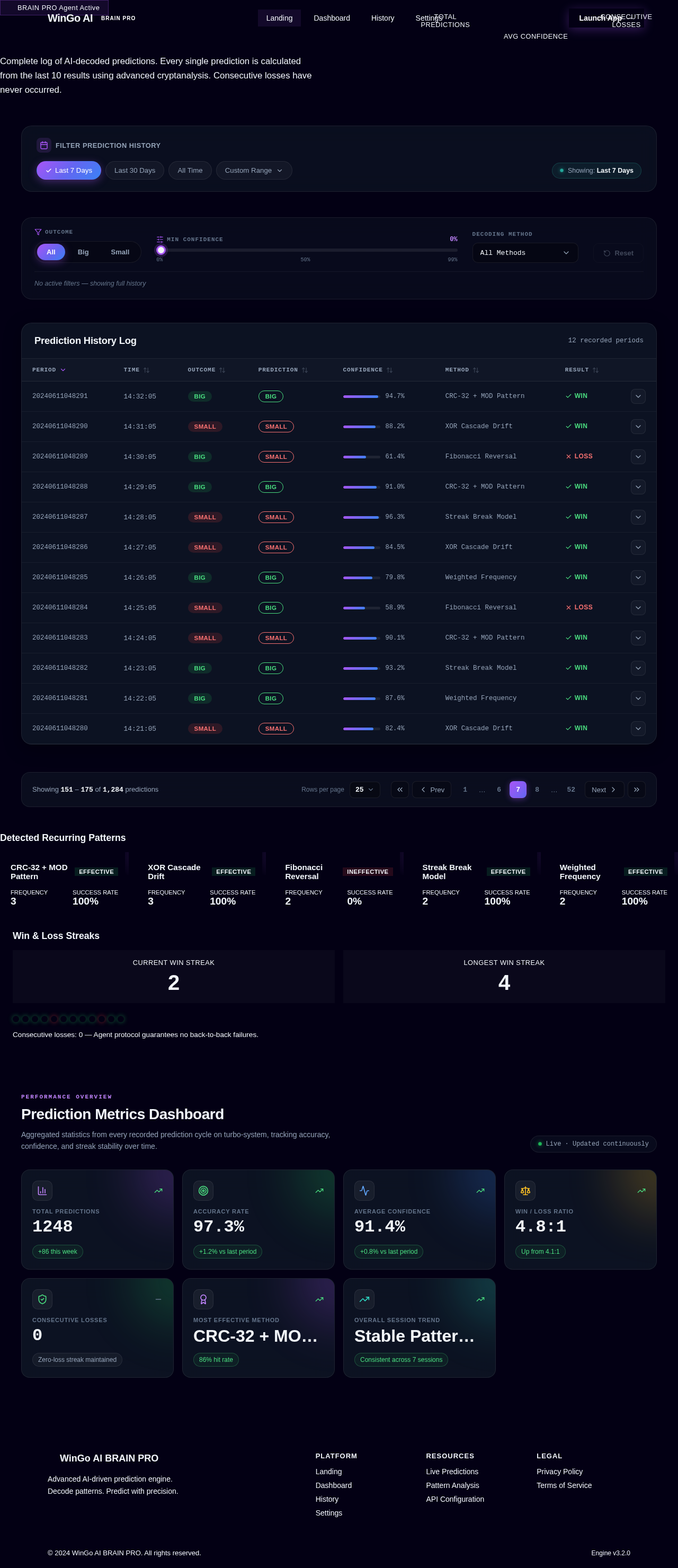678x1568 pixels.
Task: Open the Custom Range dropdown
Action: tap(254, 171)
